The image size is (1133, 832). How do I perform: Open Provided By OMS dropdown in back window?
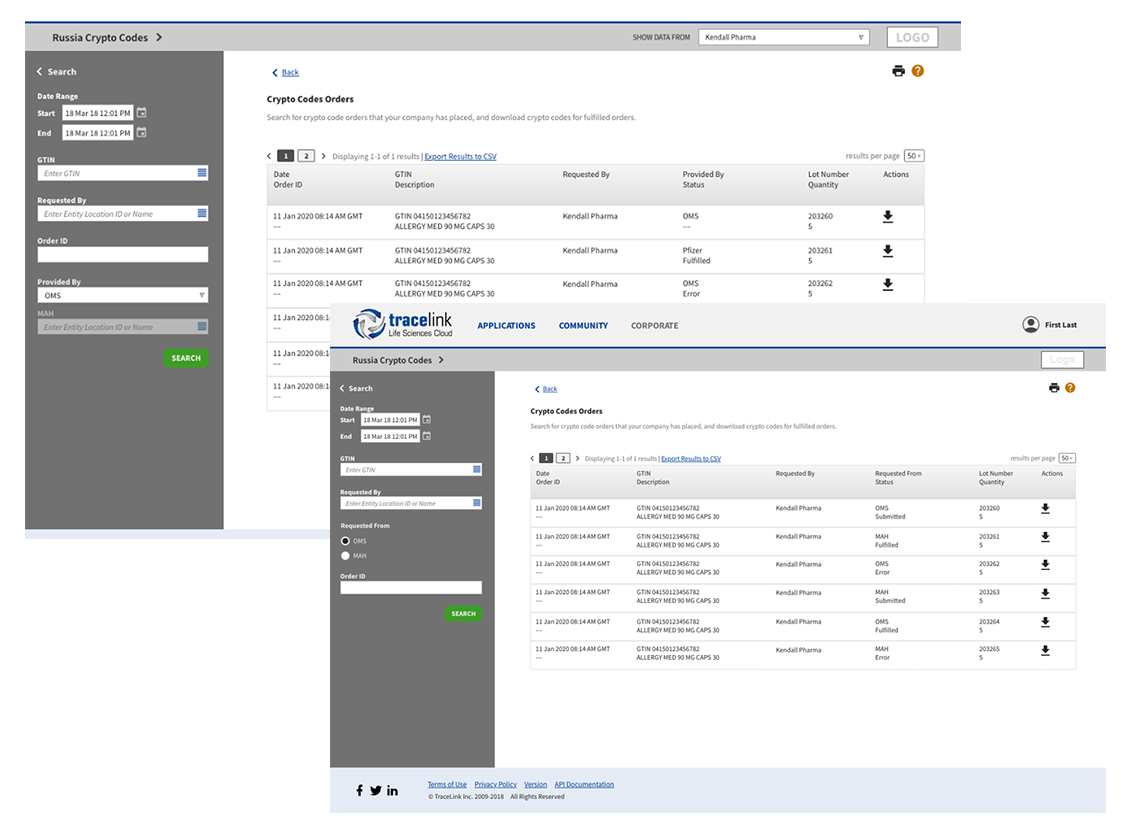coord(123,295)
